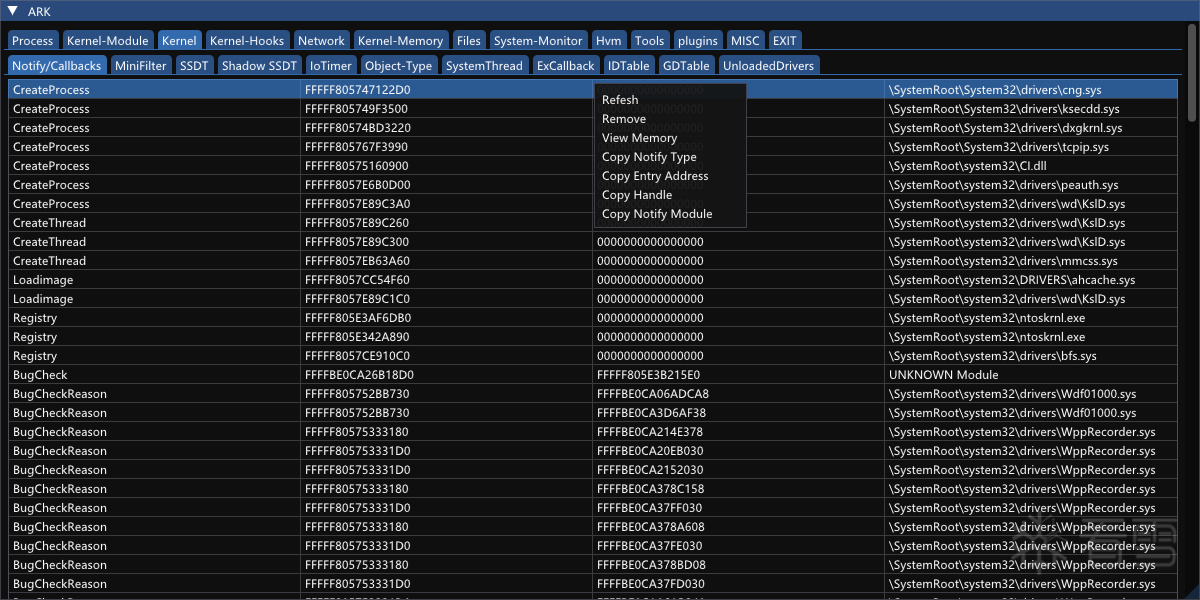Select address FFFFF8057E89C260 CreateThread row
Image resolution: width=1200 pixels, height=600 pixels.
coord(593,223)
